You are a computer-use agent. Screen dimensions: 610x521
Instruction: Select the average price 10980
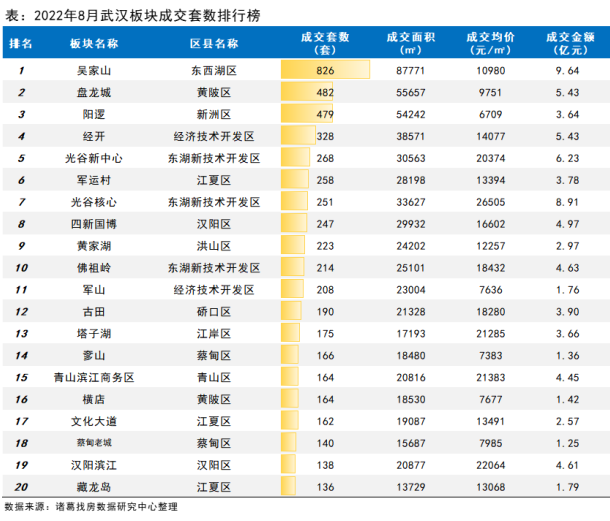tap(491, 70)
